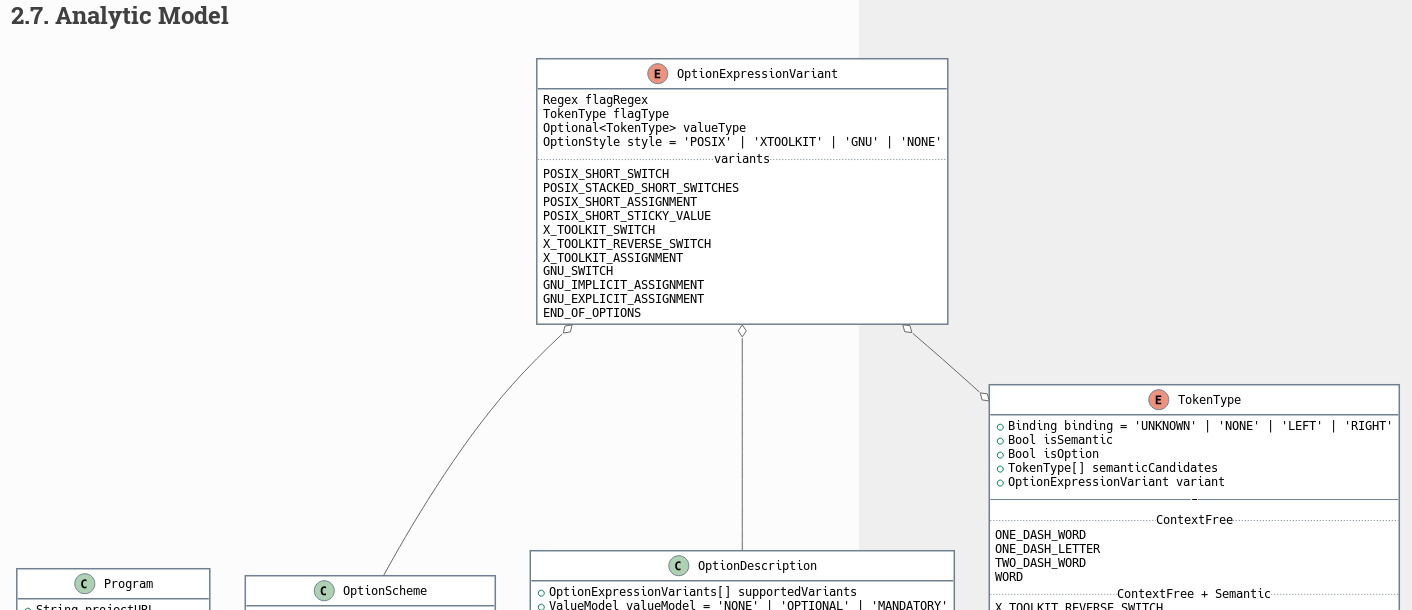
Task: Select the END_OF_OPTIONS variant entry
Action: pyautogui.click(x=590, y=312)
